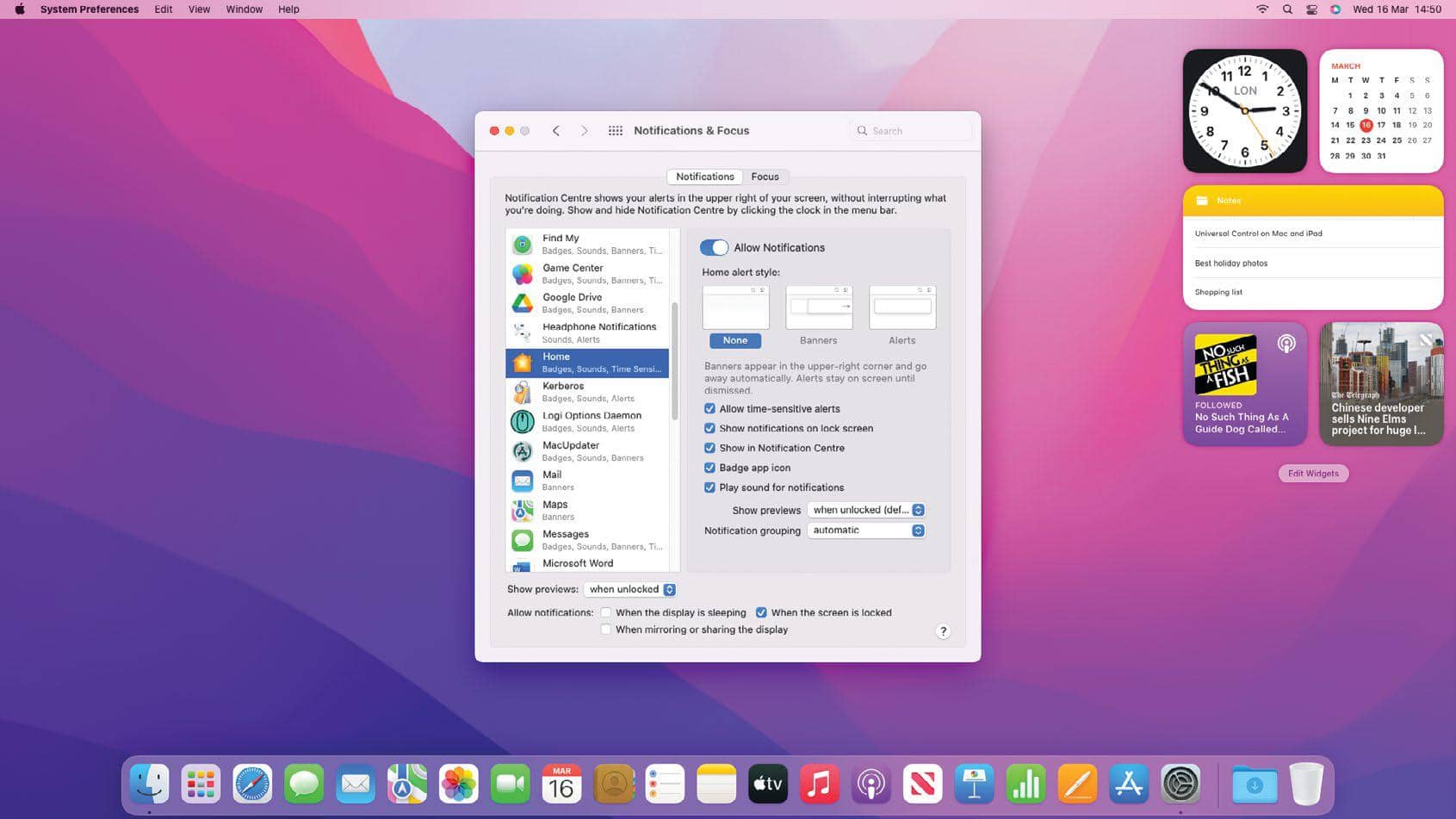Viewport: 1456px width, 819px height.
Task: Open Mail app in the Dock
Action: pos(356,784)
